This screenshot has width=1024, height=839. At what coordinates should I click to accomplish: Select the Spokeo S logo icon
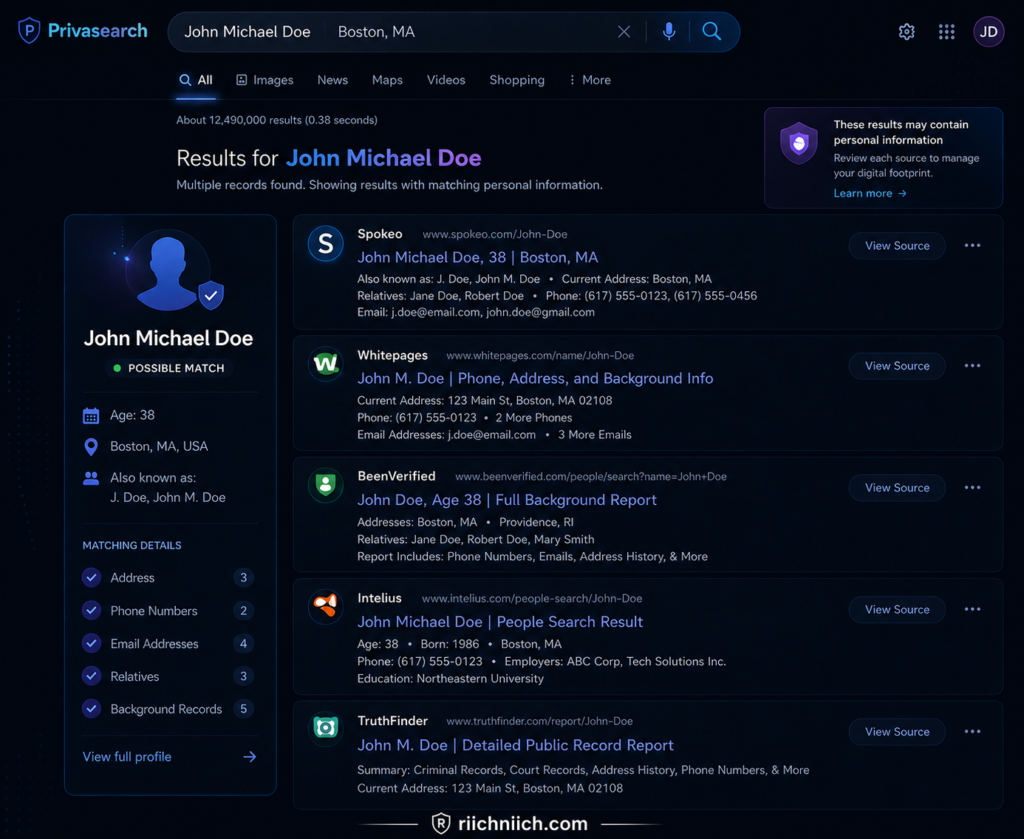tap(325, 244)
